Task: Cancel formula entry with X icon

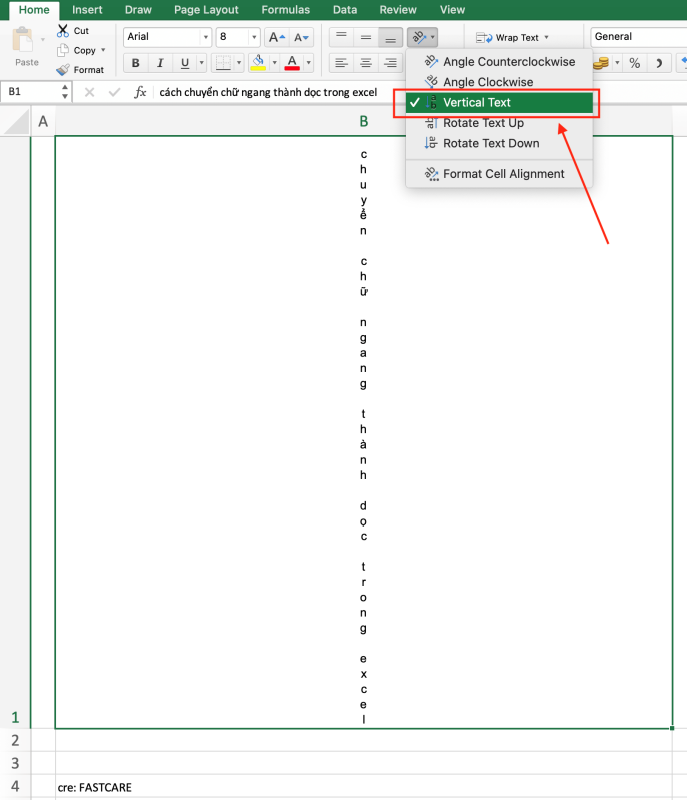Action: [x=89, y=92]
